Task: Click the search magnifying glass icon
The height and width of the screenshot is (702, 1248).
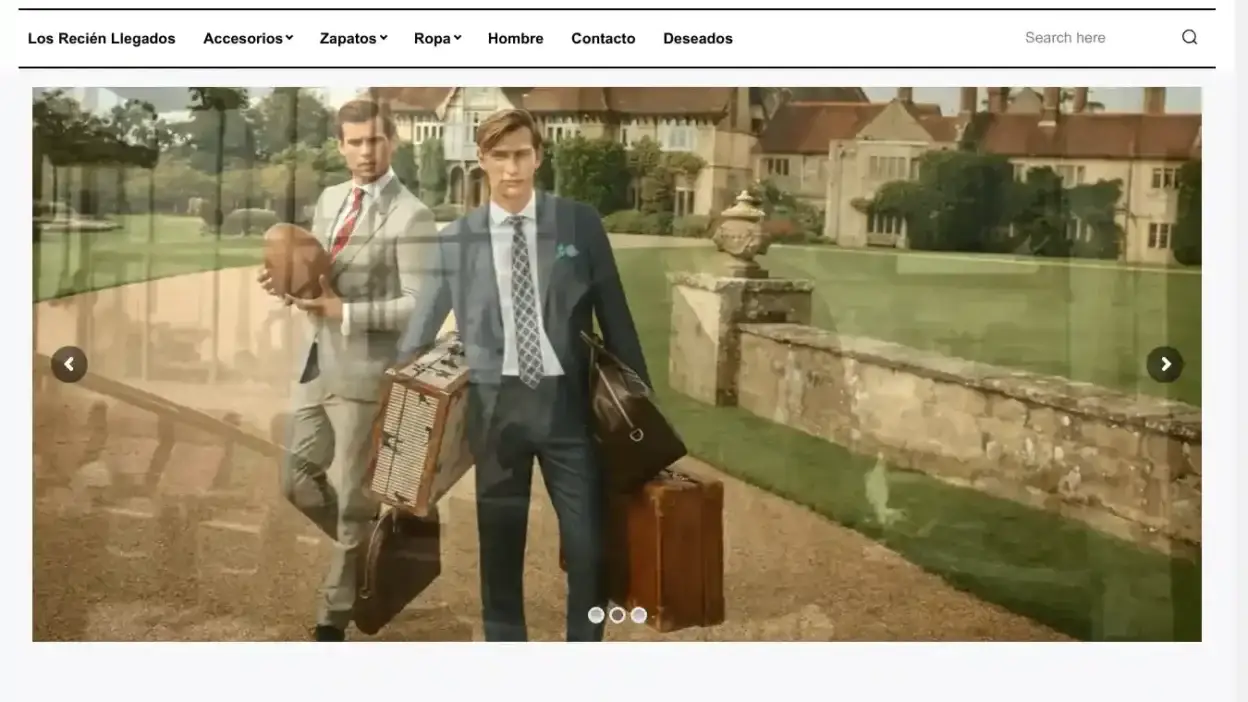Action: [1189, 38]
